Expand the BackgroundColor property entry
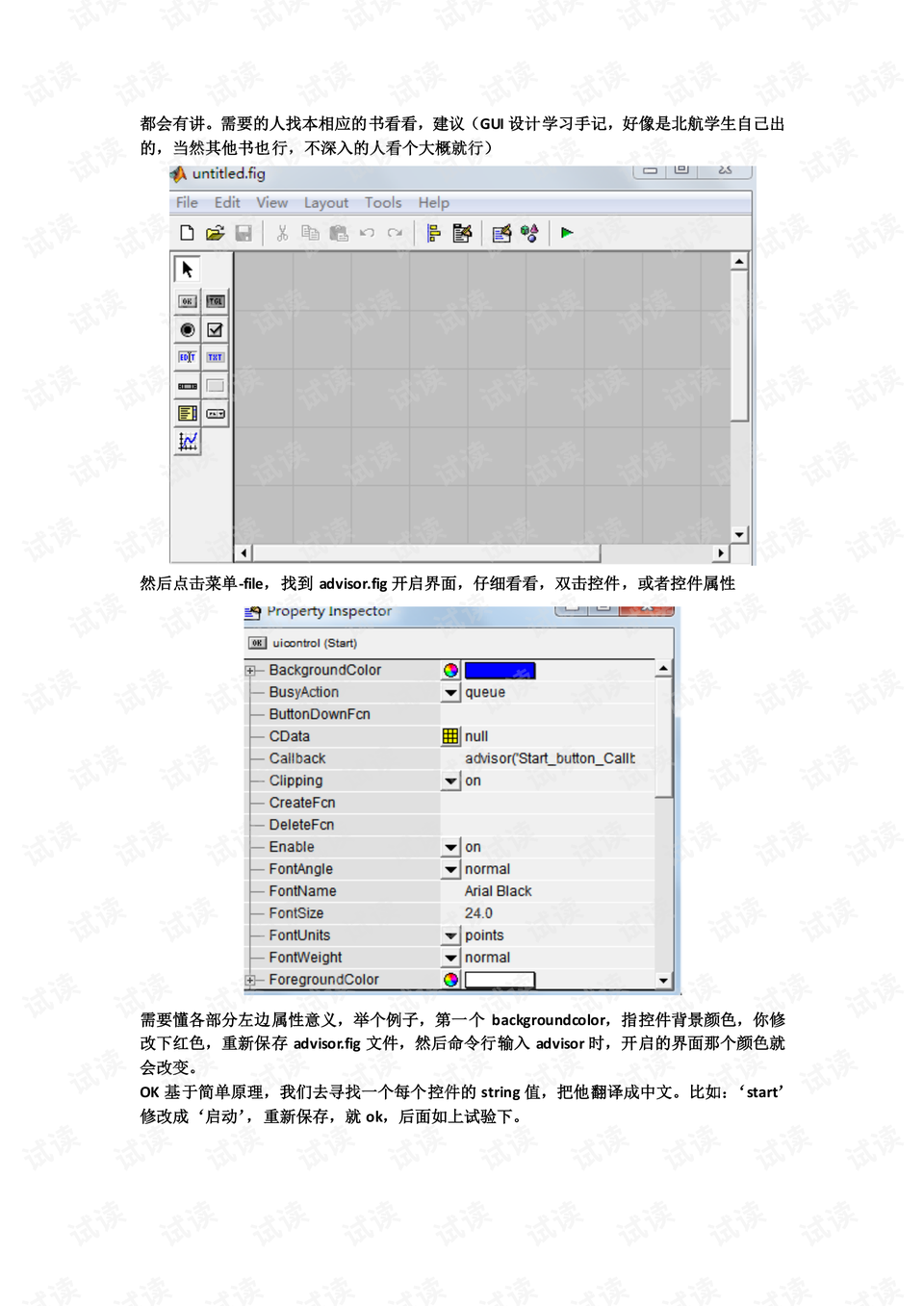The height and width of the screenshot is (1306, 924). point(249,670)
